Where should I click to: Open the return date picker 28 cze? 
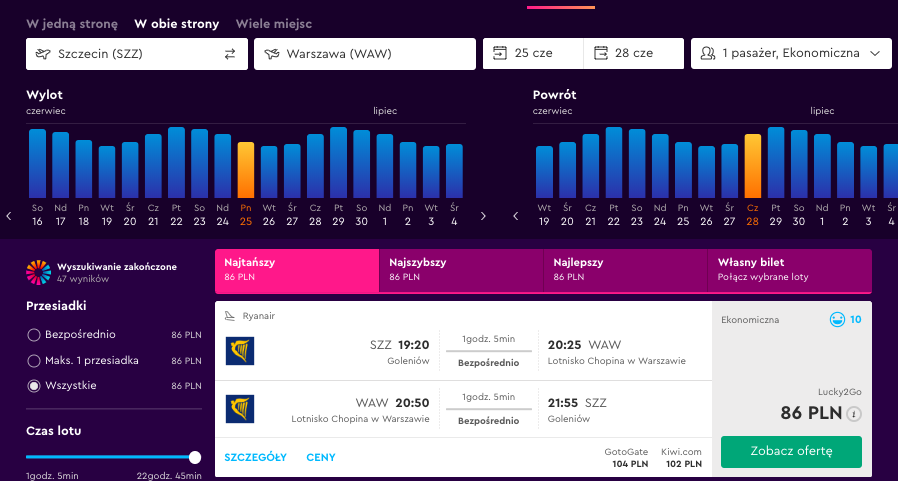pyautogui.click(x=633, y=54)
